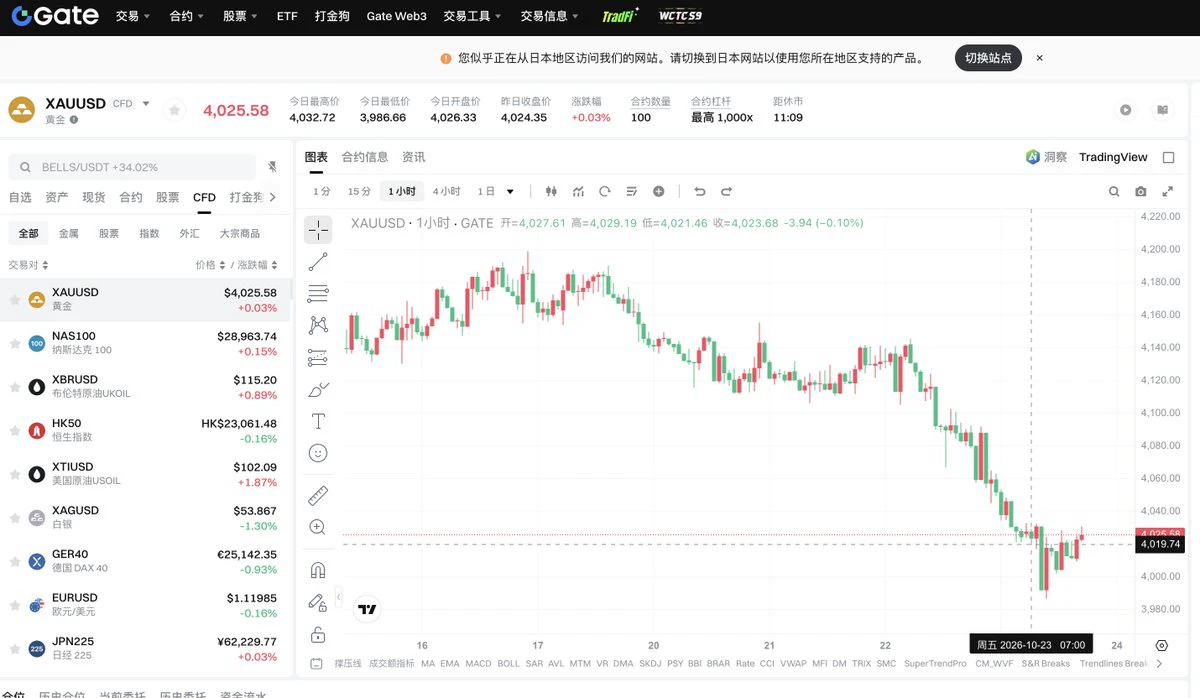Image resolution: width=1200 pixels, height=698 pixels.
Task: Take a chart snapshot with camera icon
Action: coord(1141,191)
